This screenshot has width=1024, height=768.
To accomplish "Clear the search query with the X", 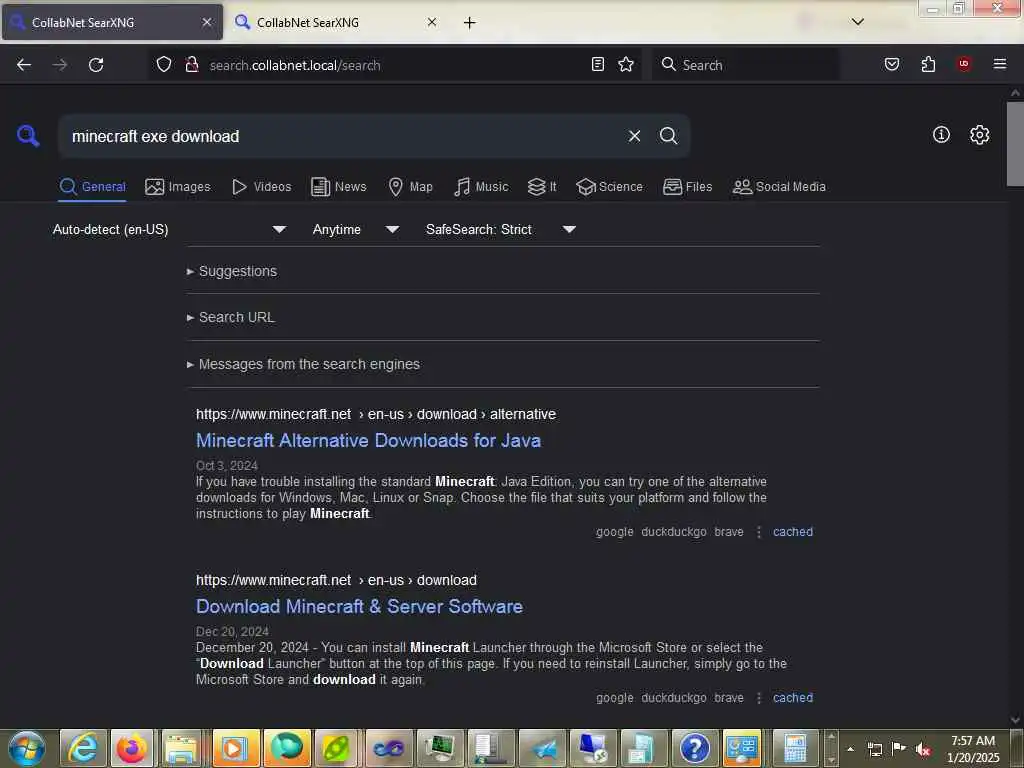I will coord(634,136).
